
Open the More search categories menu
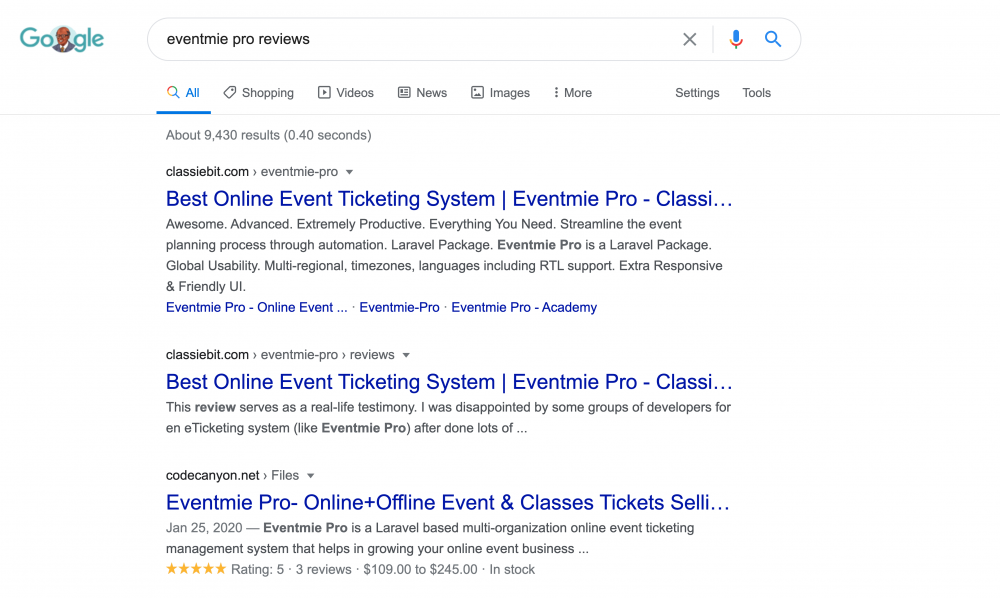point(573,93)
